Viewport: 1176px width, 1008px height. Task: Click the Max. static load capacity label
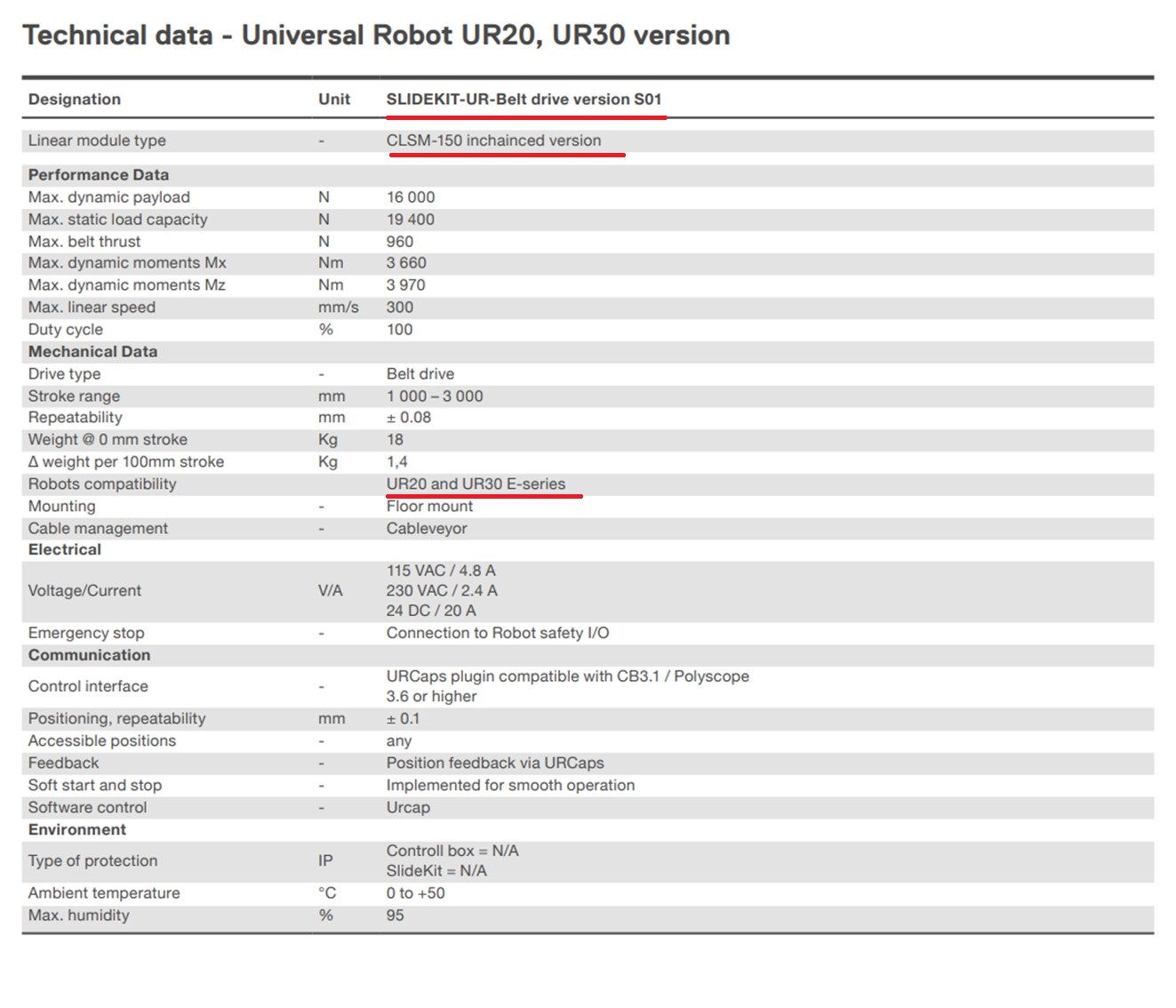(x=117, y=220)
